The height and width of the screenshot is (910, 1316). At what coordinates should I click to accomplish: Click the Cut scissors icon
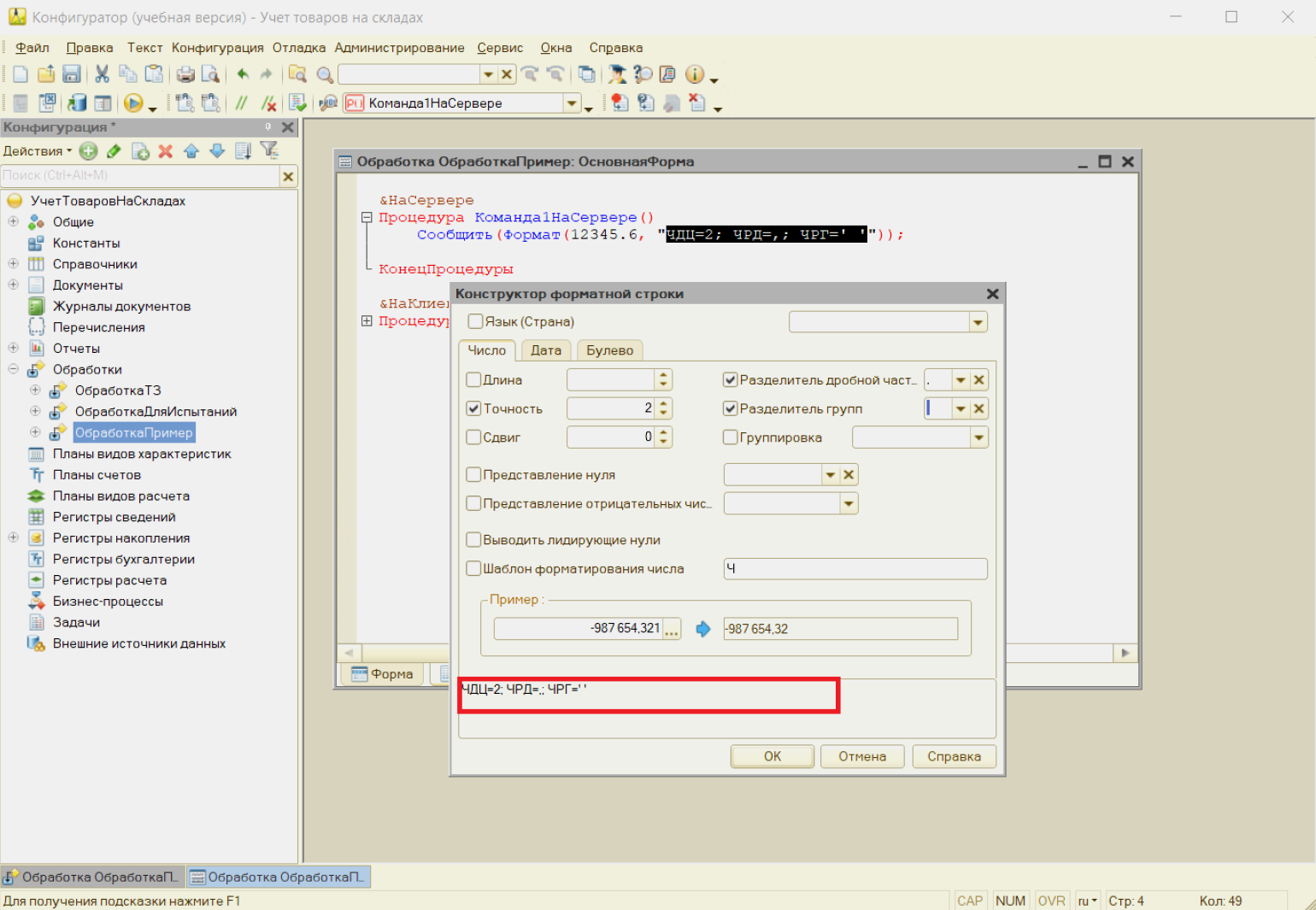tap(102, 74)
